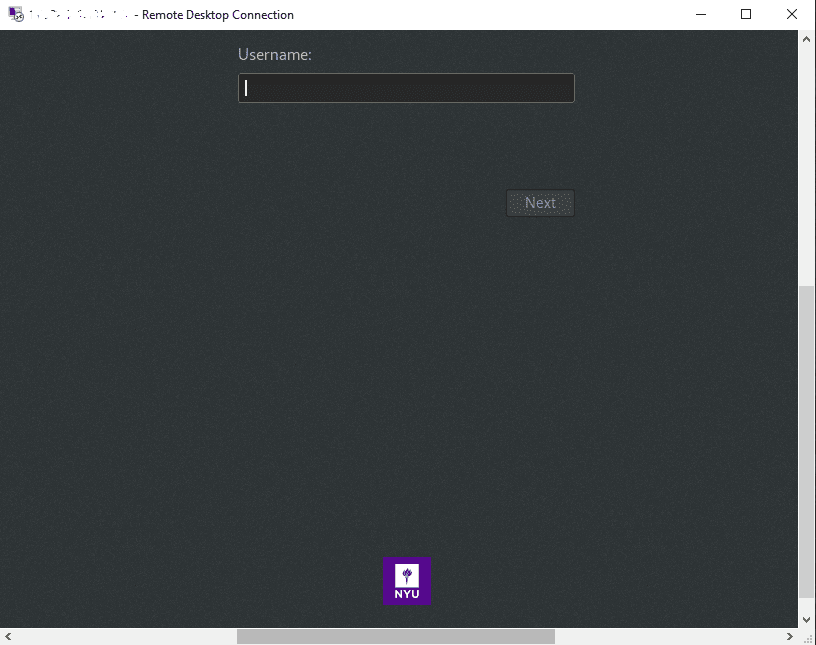Click the horizontal scrollbar right arrow
The image size is (816, 645).
point(790,637)
